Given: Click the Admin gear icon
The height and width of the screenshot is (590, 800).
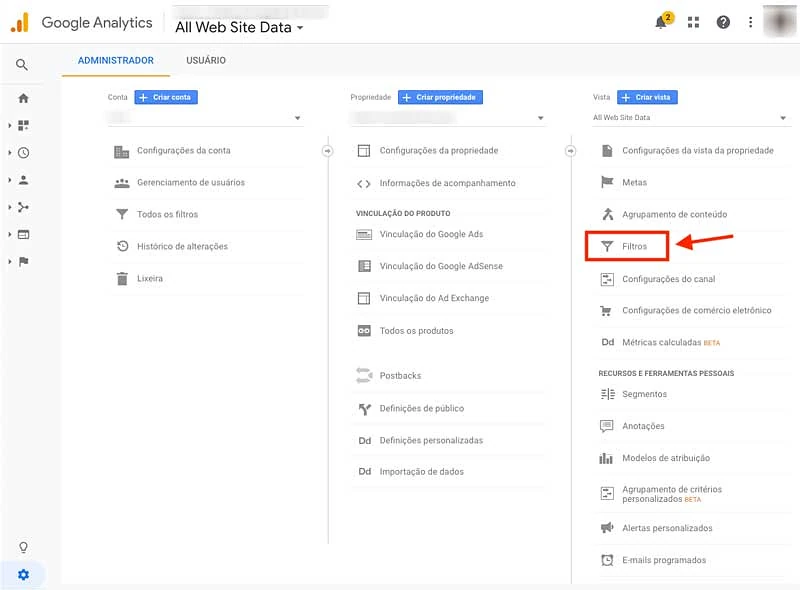Looking at the screenshot, I should (x=23, y=575).
